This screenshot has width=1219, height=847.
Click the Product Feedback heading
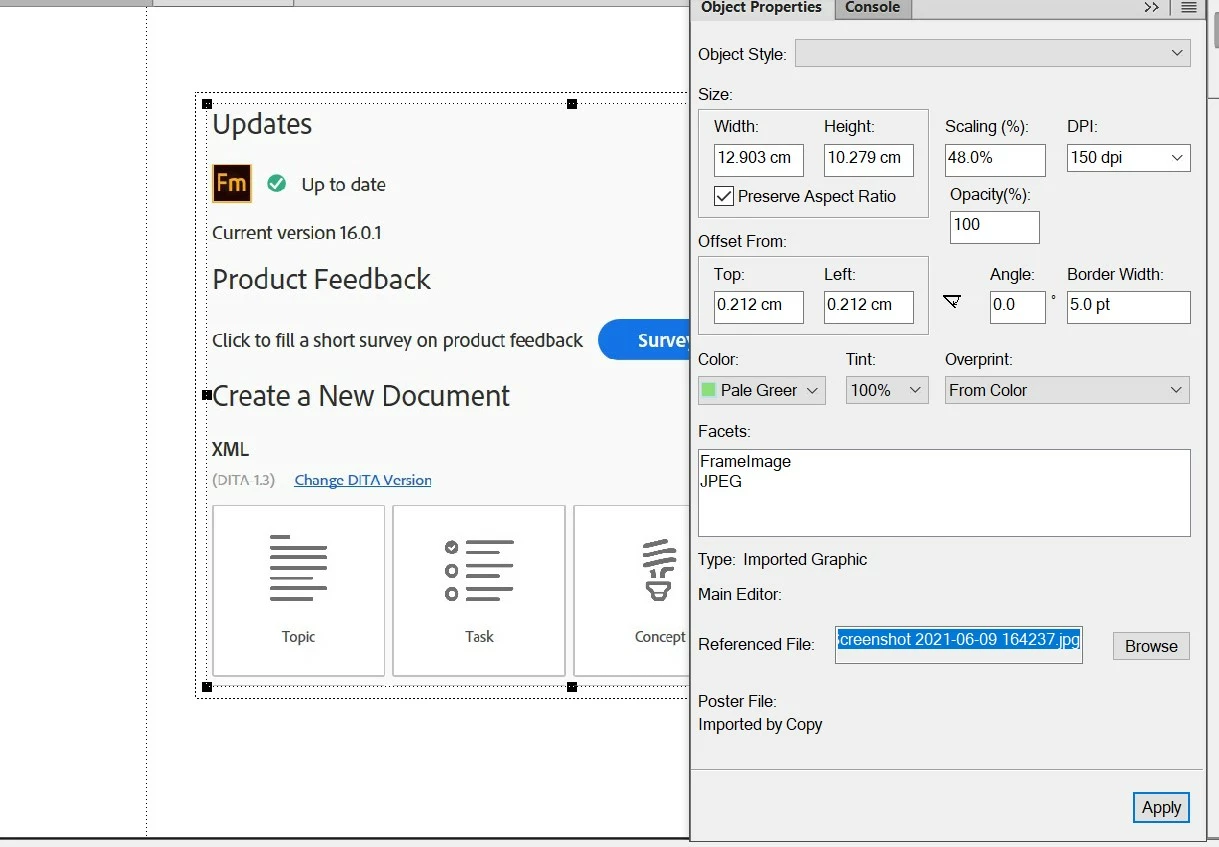point(322,279)
